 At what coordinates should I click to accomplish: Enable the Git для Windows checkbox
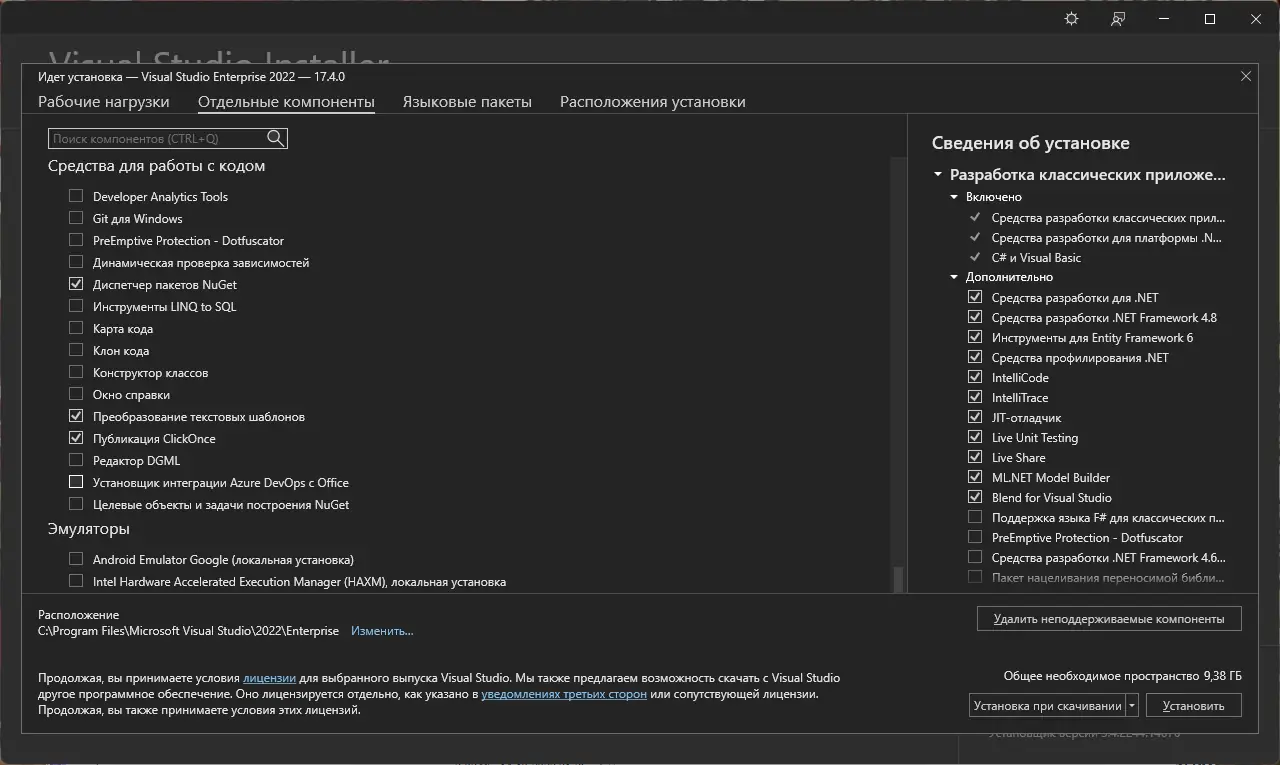76,218
